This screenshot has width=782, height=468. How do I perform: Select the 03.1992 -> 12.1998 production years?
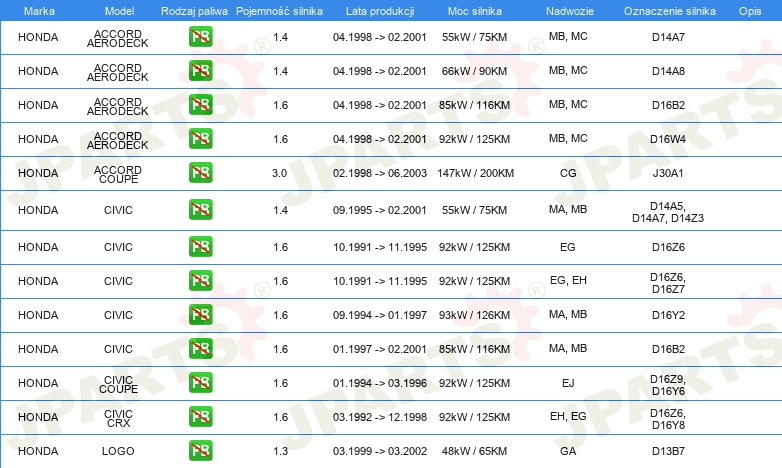coord(380,417)
